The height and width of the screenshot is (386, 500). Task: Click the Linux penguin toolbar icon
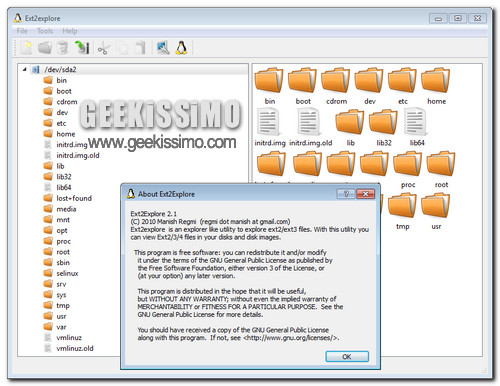(x=181, y=48)
